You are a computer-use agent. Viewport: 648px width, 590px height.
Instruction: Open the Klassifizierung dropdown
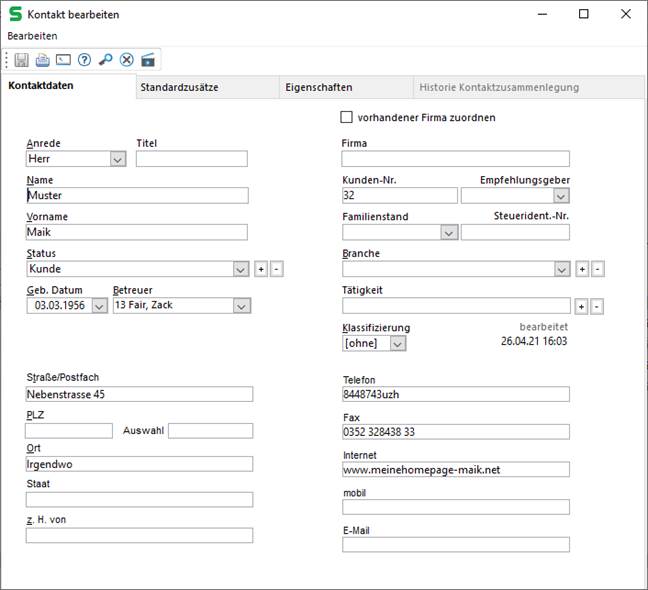[398, 343]
